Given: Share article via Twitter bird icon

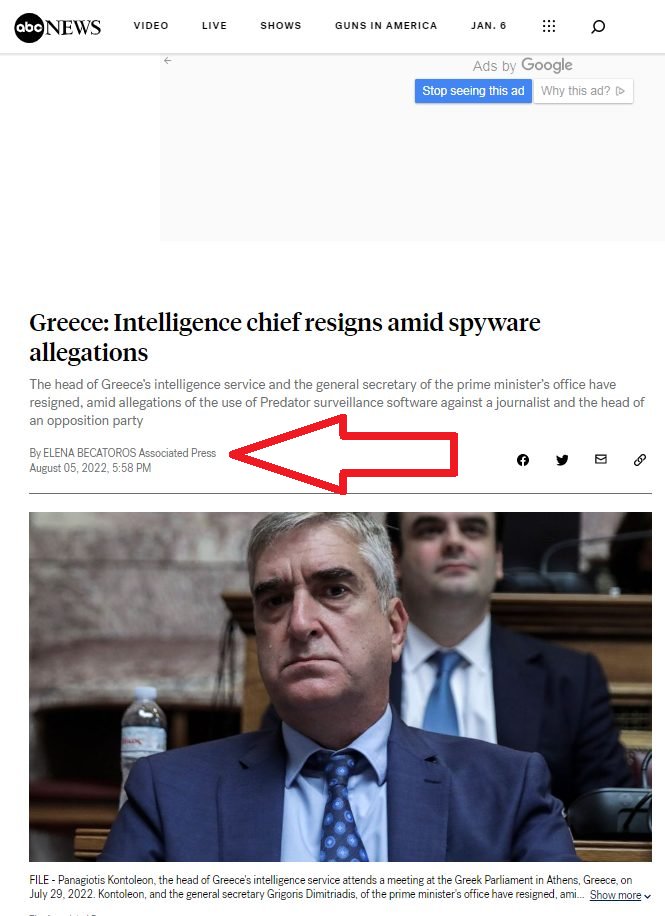Looking at the screenshot, I should coord(562,460).
